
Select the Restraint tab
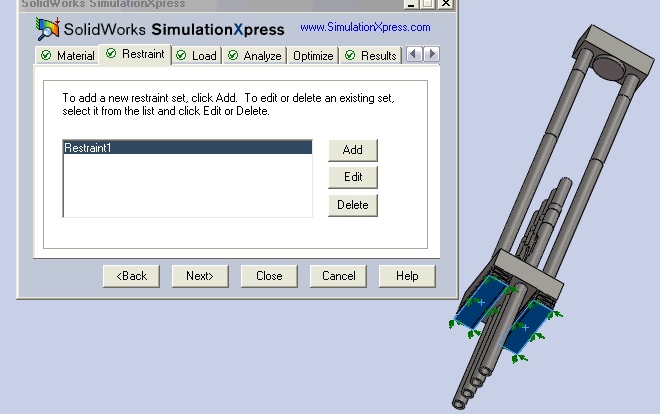point(135,54)
